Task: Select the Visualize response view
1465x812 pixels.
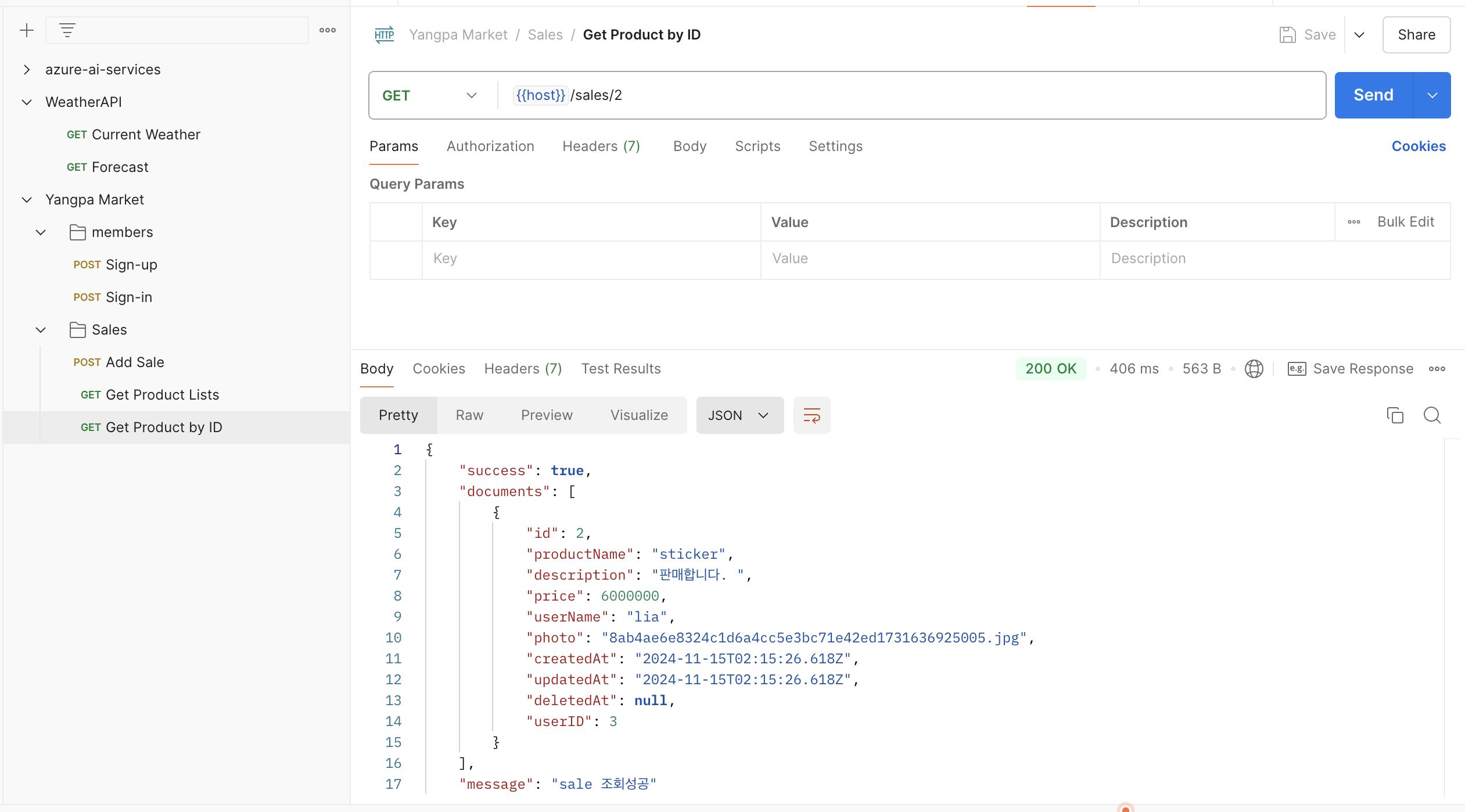Action: pyautogui.click(x=639, y=415)
